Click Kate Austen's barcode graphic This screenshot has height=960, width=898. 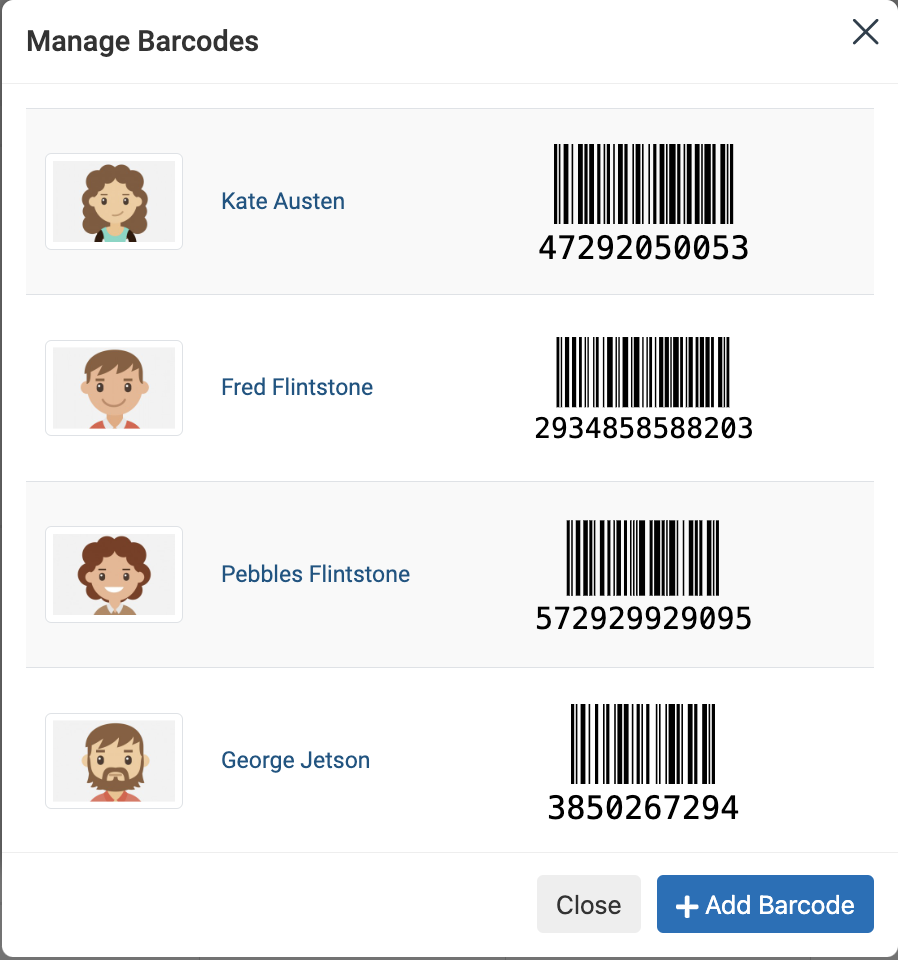click(643, 184)
